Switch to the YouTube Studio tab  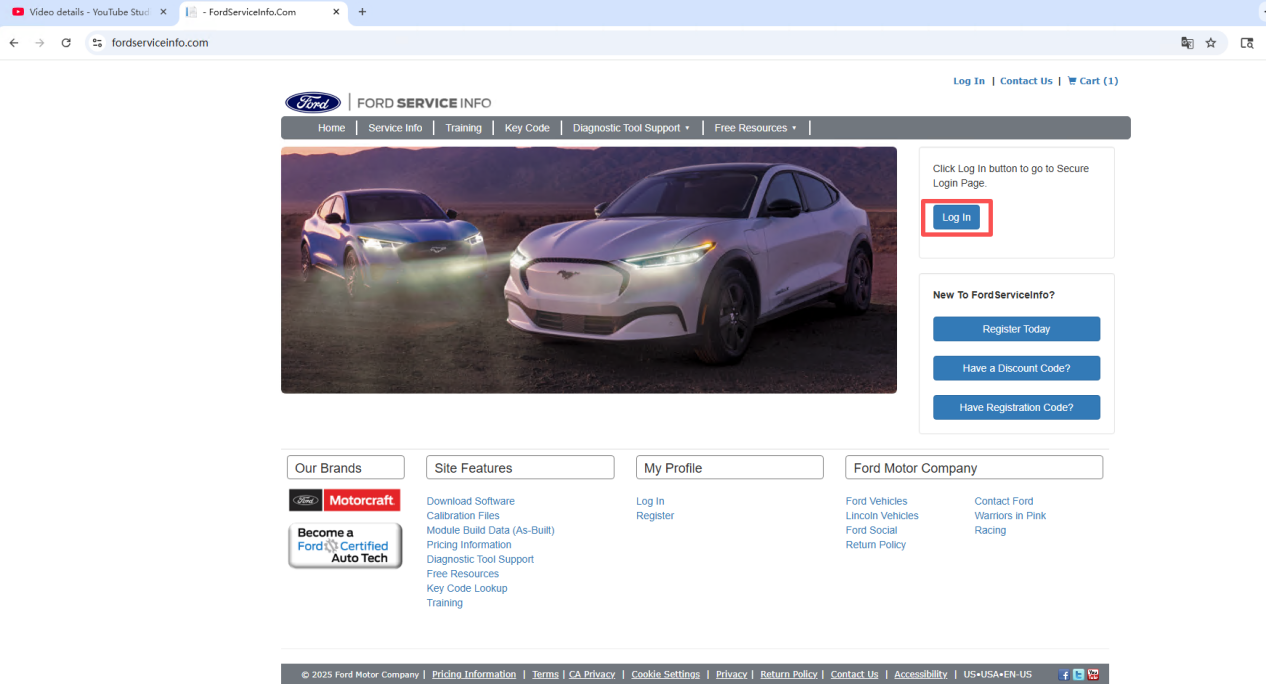[x=85, y=12]
